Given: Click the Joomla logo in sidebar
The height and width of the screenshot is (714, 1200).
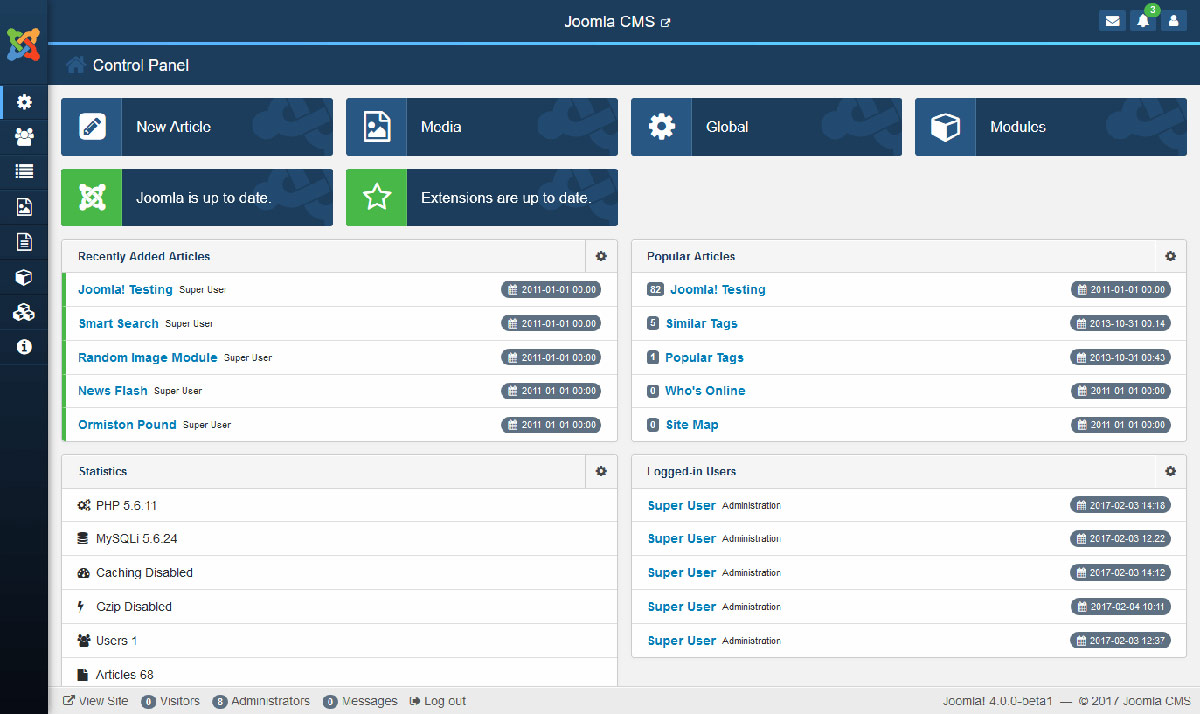Looking at the screenshot, I should (x=24, y=43).
